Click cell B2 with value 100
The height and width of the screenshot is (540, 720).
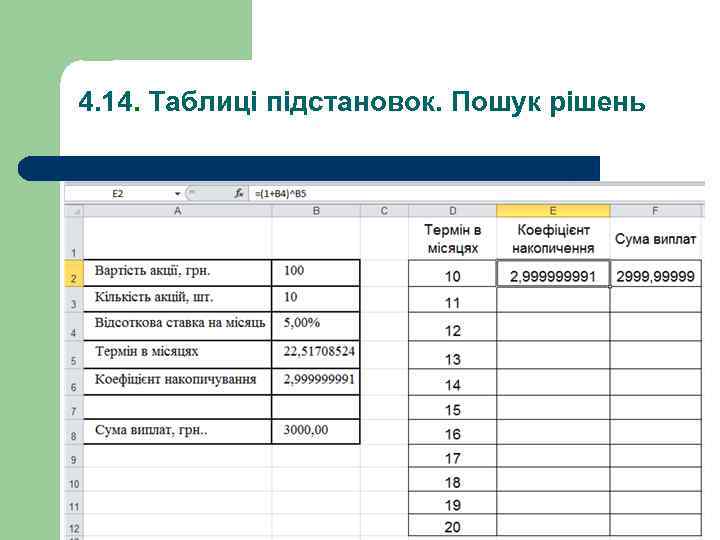316,273
